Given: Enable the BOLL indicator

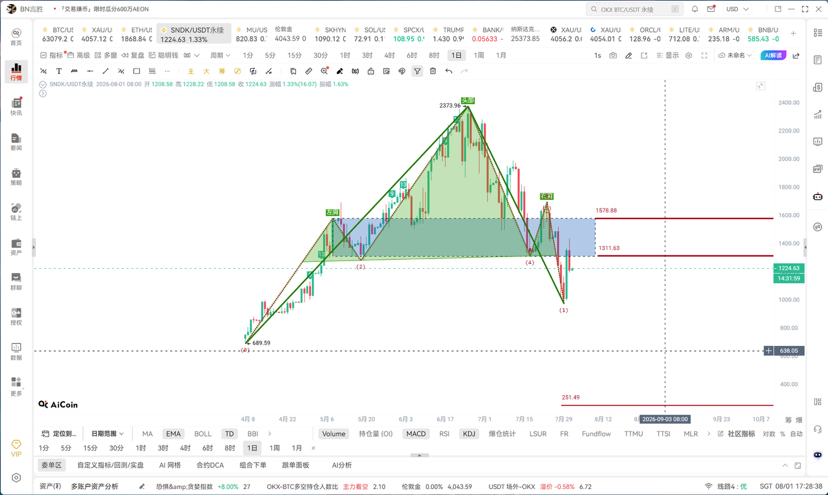Looking at the screenshot, I should 202,434.
